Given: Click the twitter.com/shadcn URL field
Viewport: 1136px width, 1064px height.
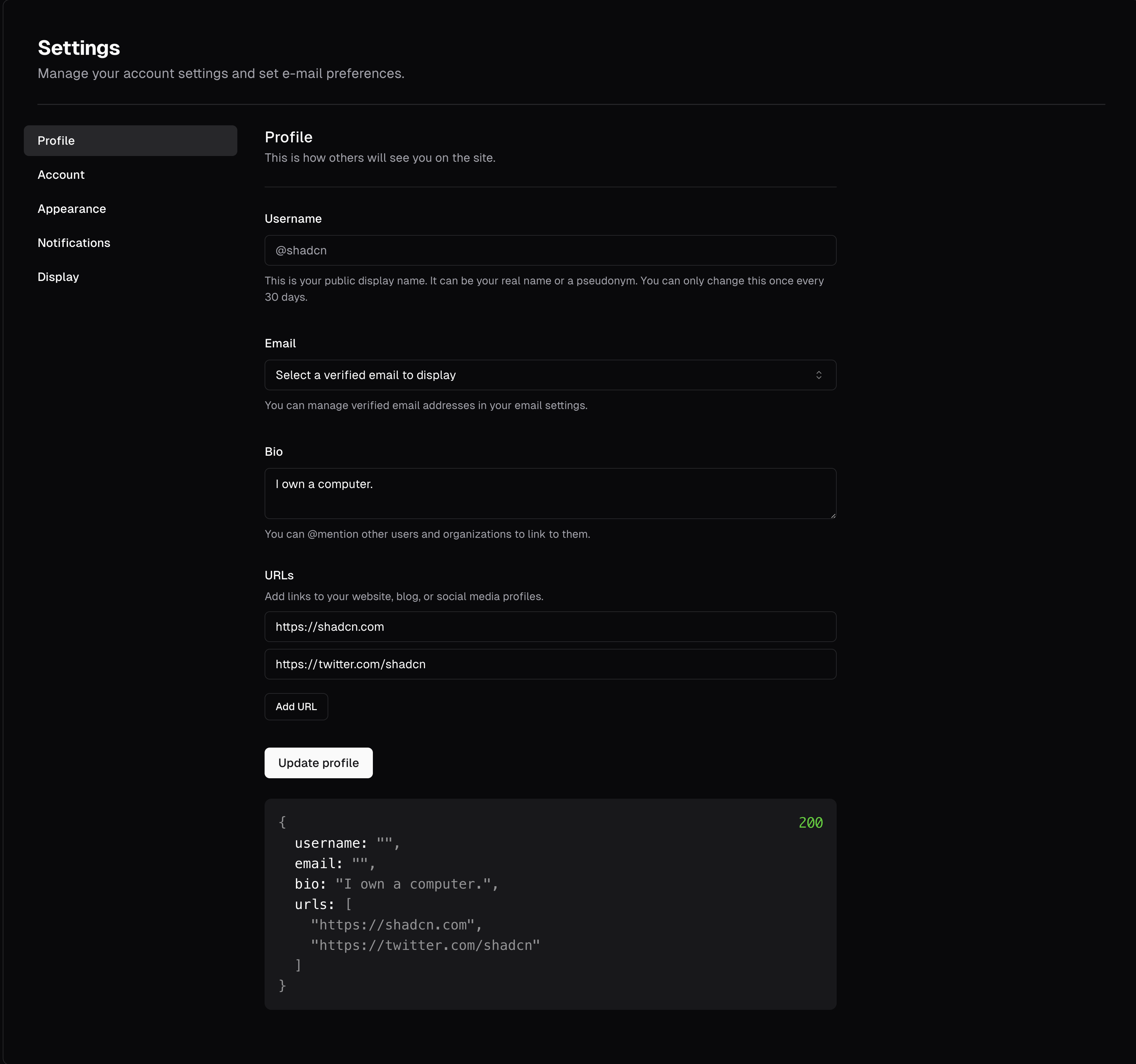Looking at the screenshot, I should click(x=550, y=664).
